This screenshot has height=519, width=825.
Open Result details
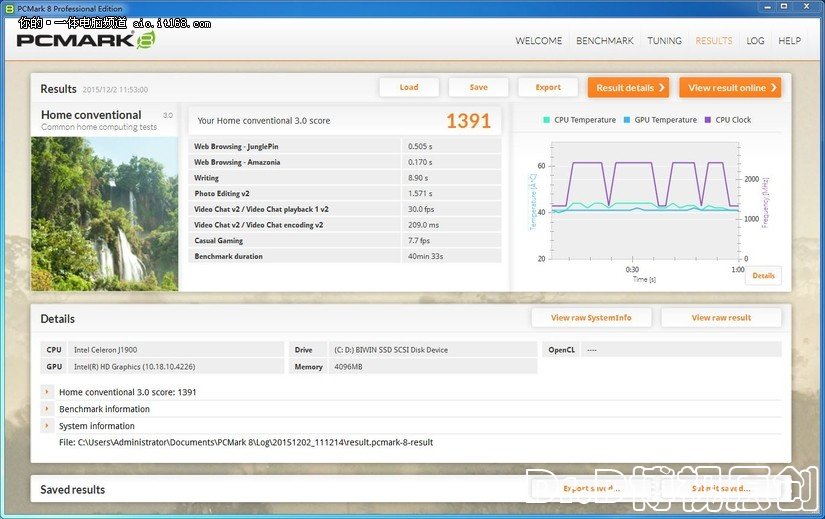click(x=628, y=87)
